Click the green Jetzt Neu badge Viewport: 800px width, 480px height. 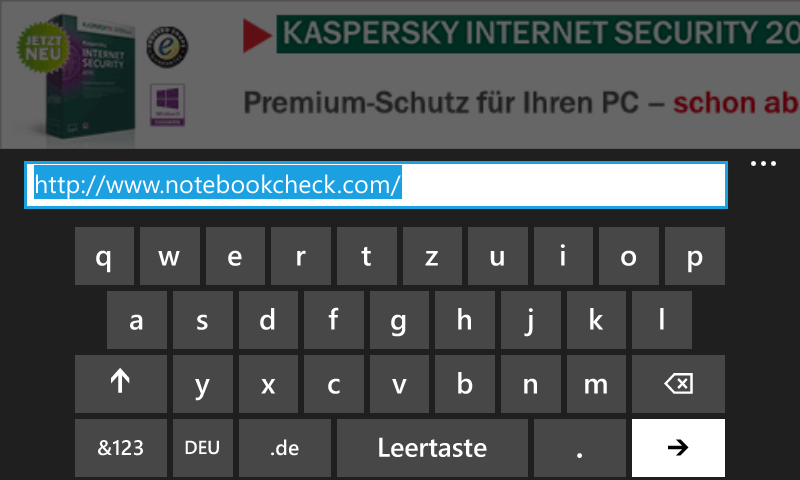click(x=43, y=47)
